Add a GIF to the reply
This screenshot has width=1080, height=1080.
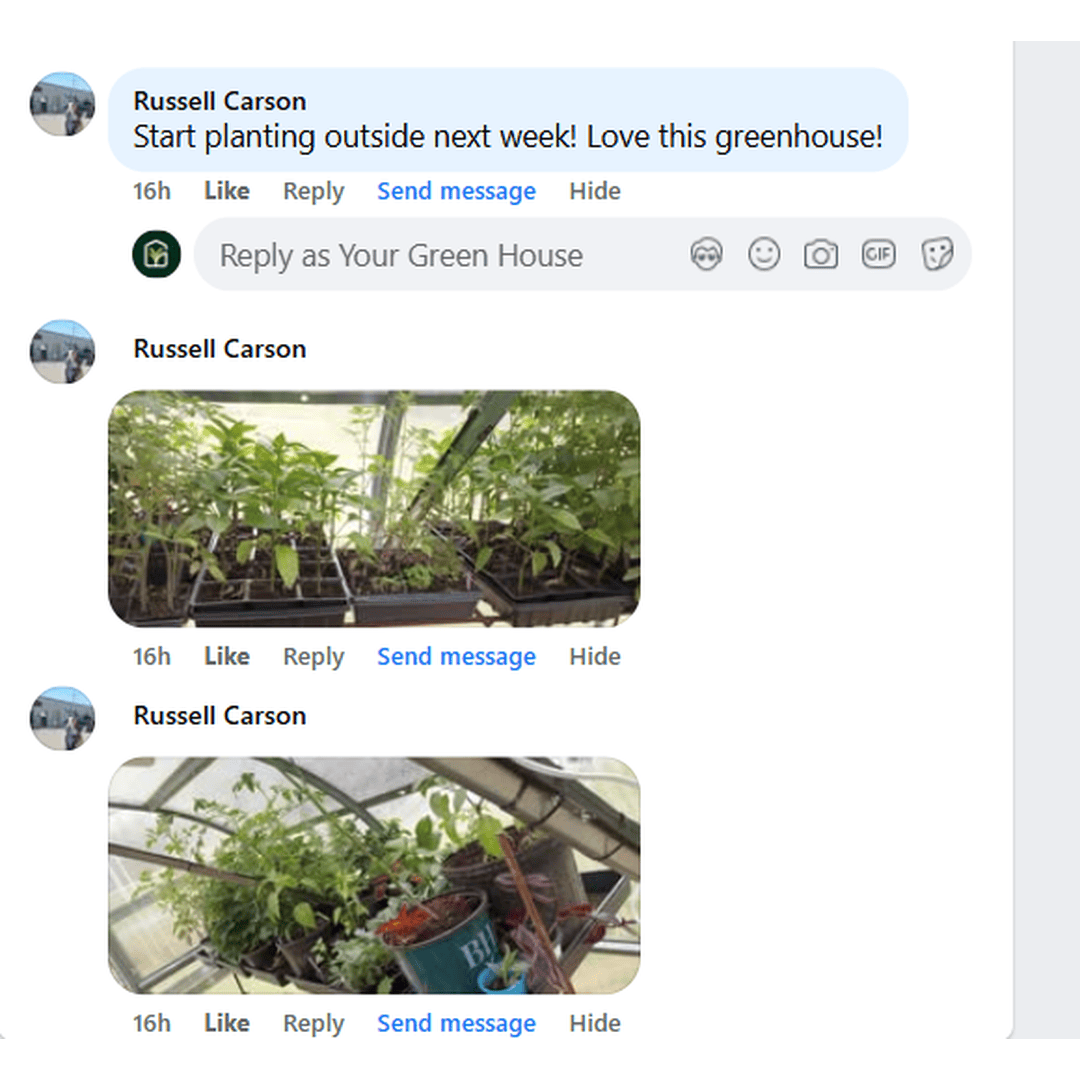point(878,255)
